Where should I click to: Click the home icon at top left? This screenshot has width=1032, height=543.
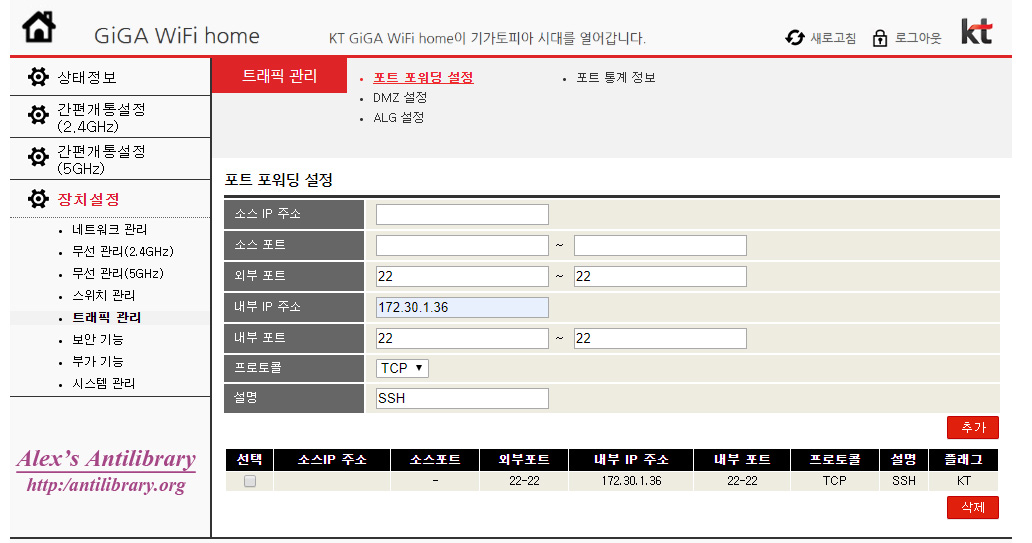click(x=39, y=27)
